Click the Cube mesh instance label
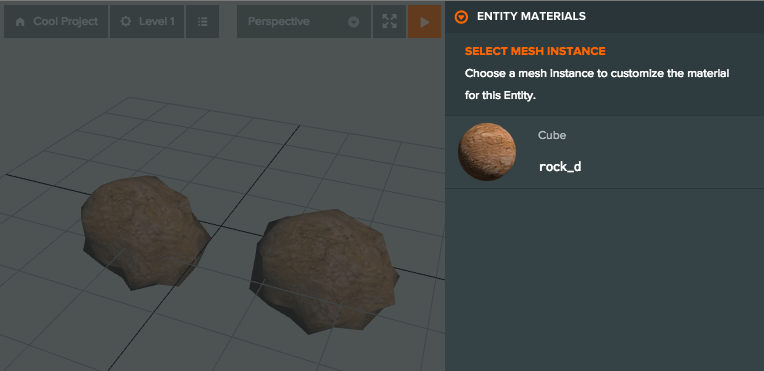The height and width of the screenshot is (371, 764). 552,135
